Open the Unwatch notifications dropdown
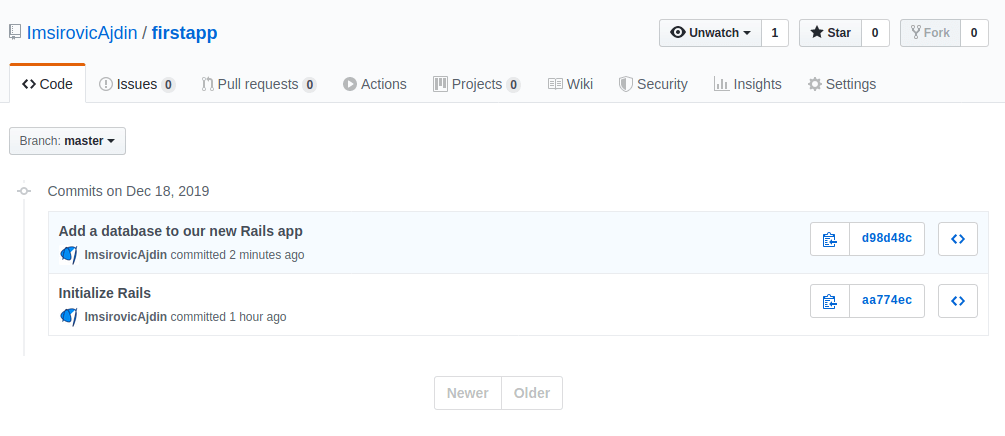The image size is (1005, 436). pos(710,33)
